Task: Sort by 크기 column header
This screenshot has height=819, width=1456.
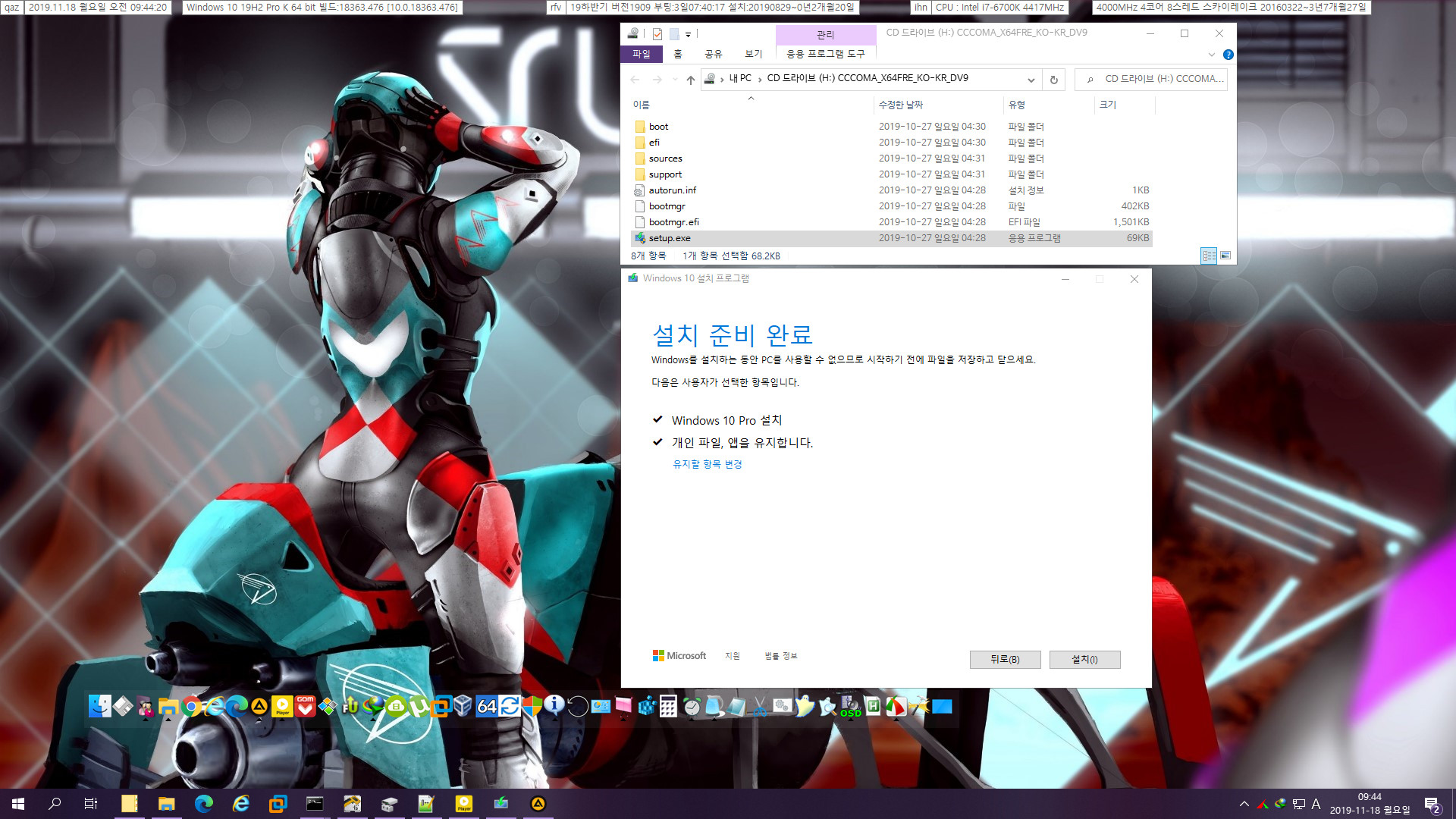Action: tap(1108, 105)
